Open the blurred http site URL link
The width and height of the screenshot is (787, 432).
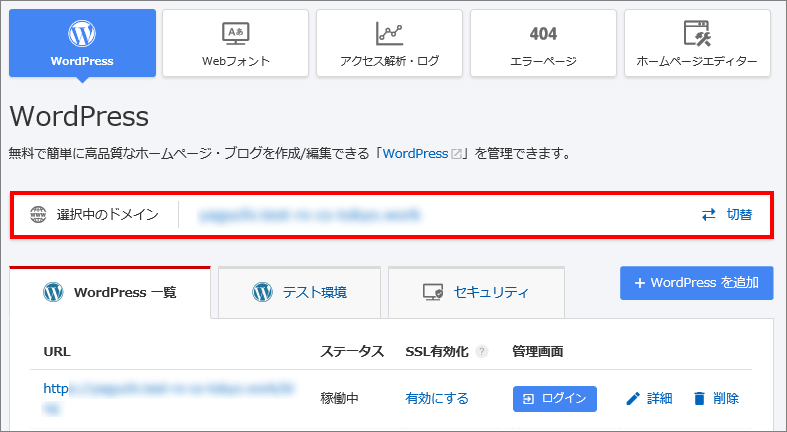click(169, 398)
